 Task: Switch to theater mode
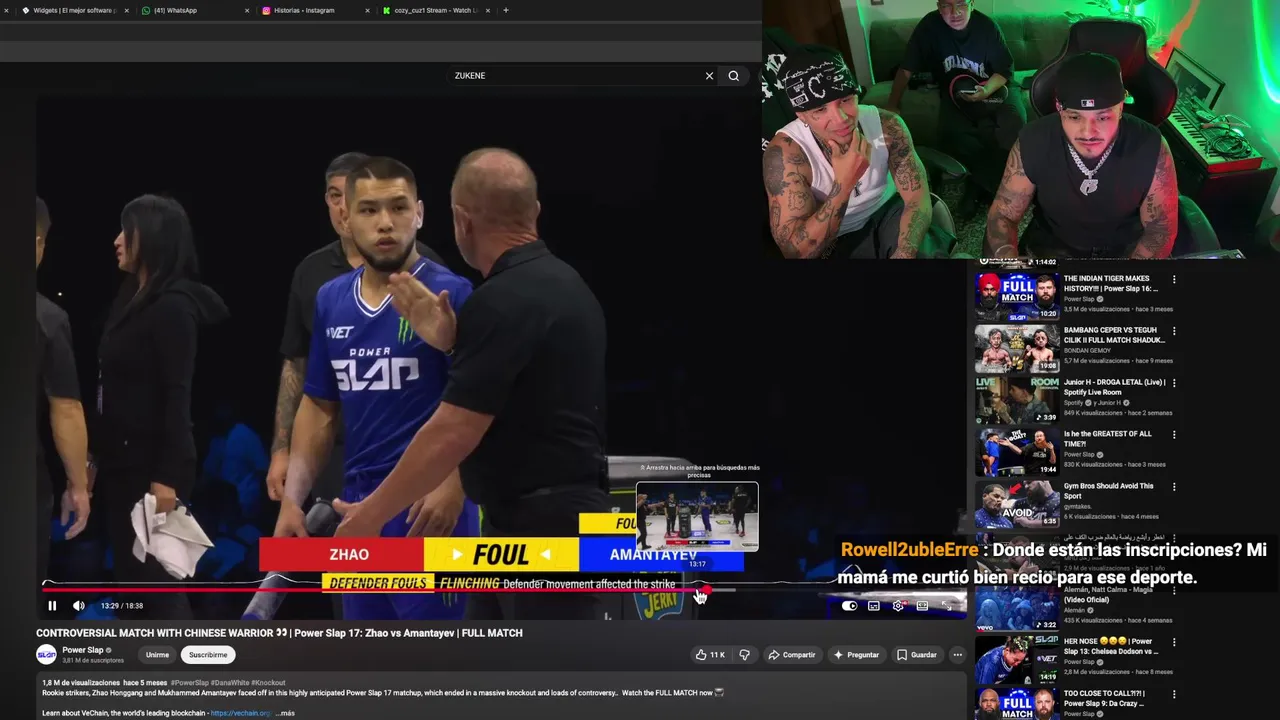[x=922, y=606]
